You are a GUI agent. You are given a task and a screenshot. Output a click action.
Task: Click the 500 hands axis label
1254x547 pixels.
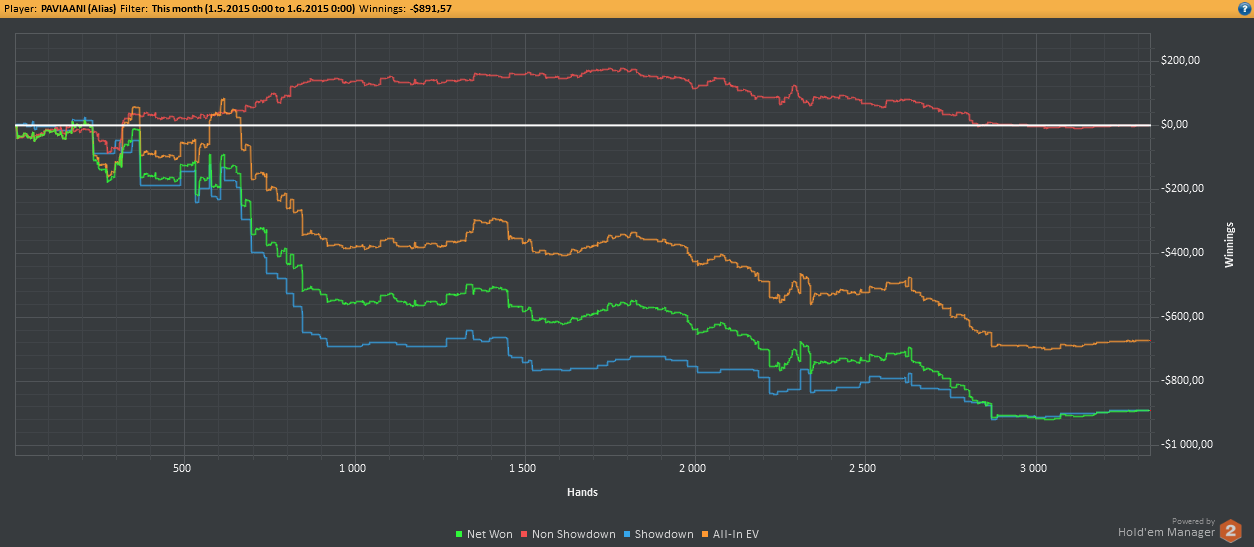(182, 468)
